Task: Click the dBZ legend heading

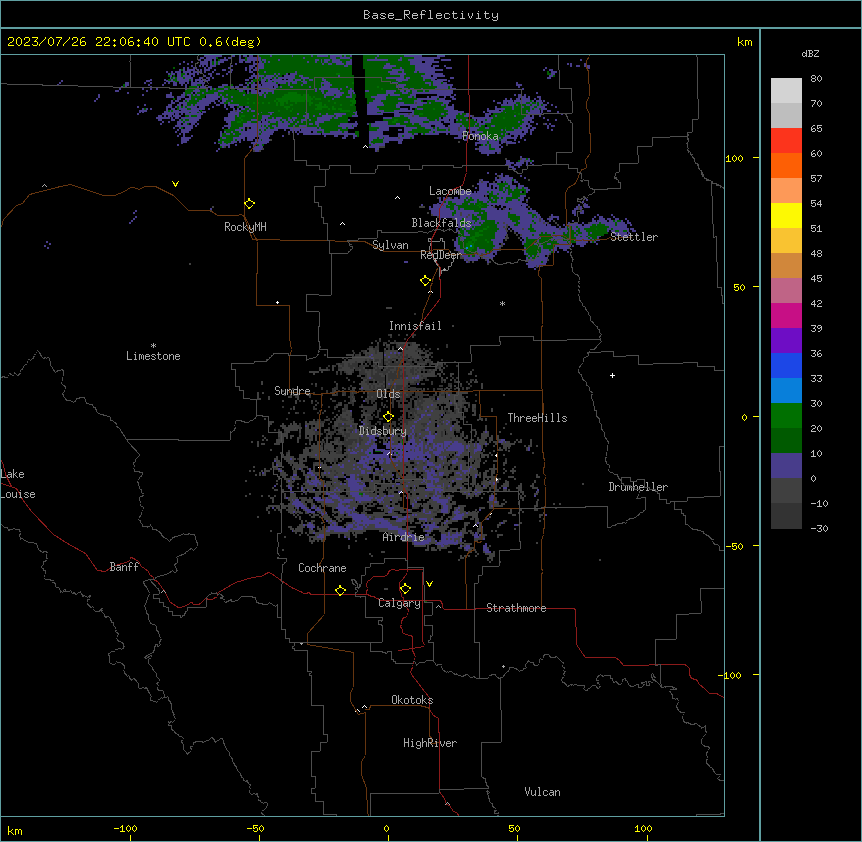Action: [810, 54]
